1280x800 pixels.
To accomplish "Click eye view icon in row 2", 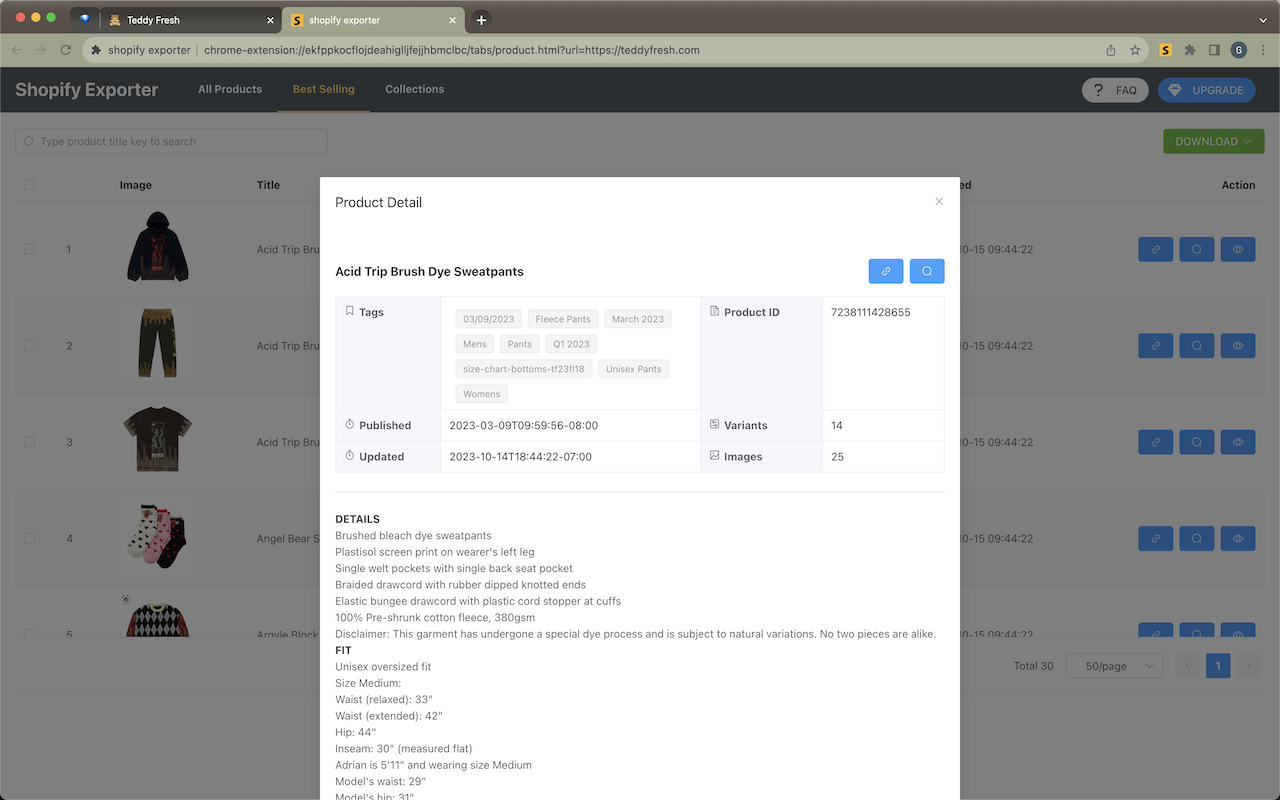I will pos(1238,346).
